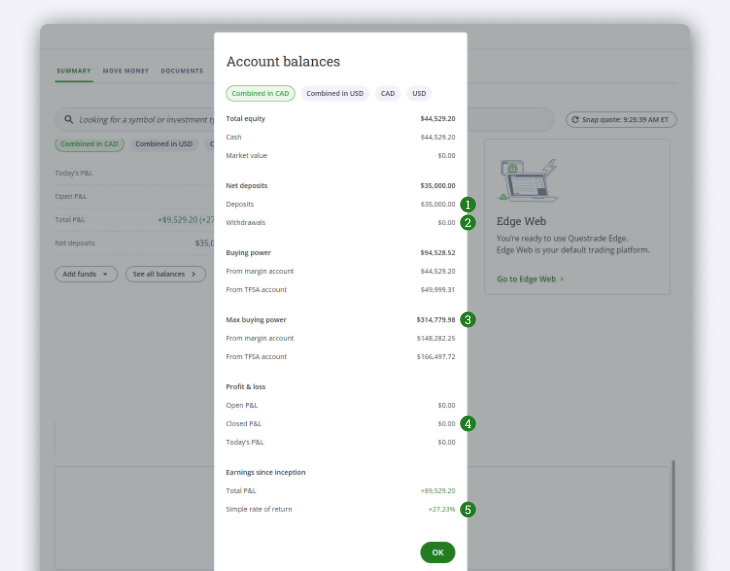This screenshot has width=730, height=571.
Task: Go to the Documents tab
Action: point(182,71)
